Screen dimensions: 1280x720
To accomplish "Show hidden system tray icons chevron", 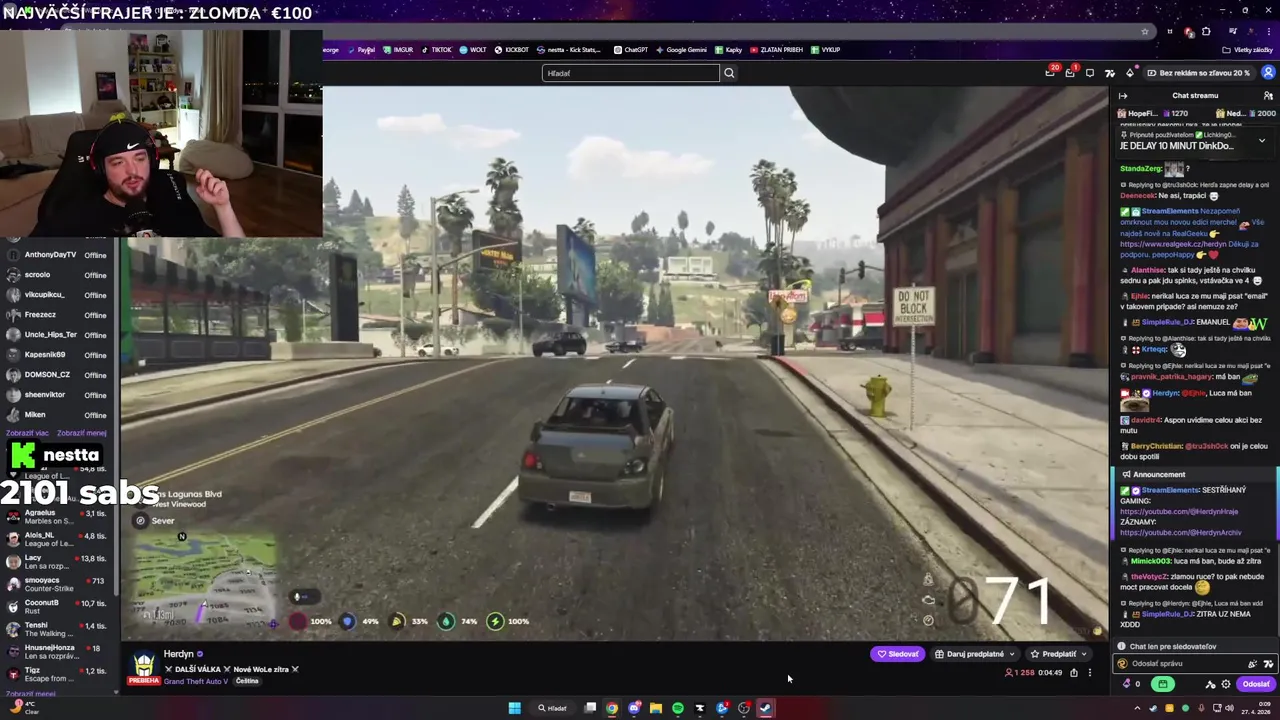I will 1137,708.
